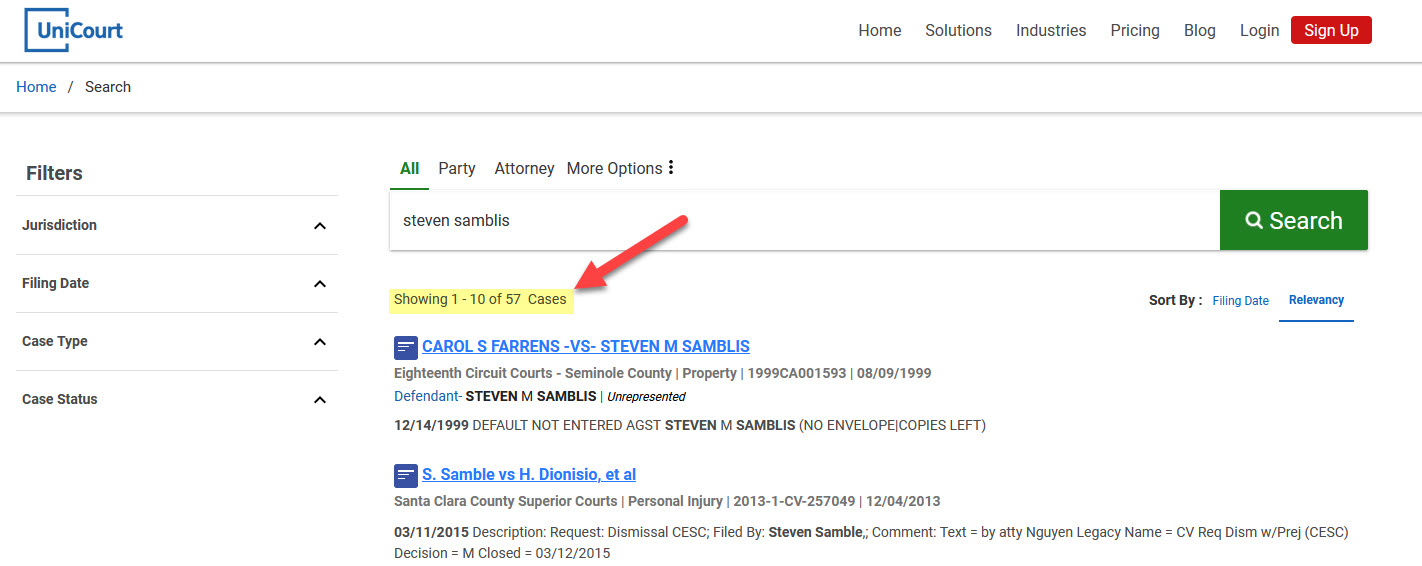Screen dimensions: 1422x566
Task: Expand the Case Status filter
Action: 319,400
